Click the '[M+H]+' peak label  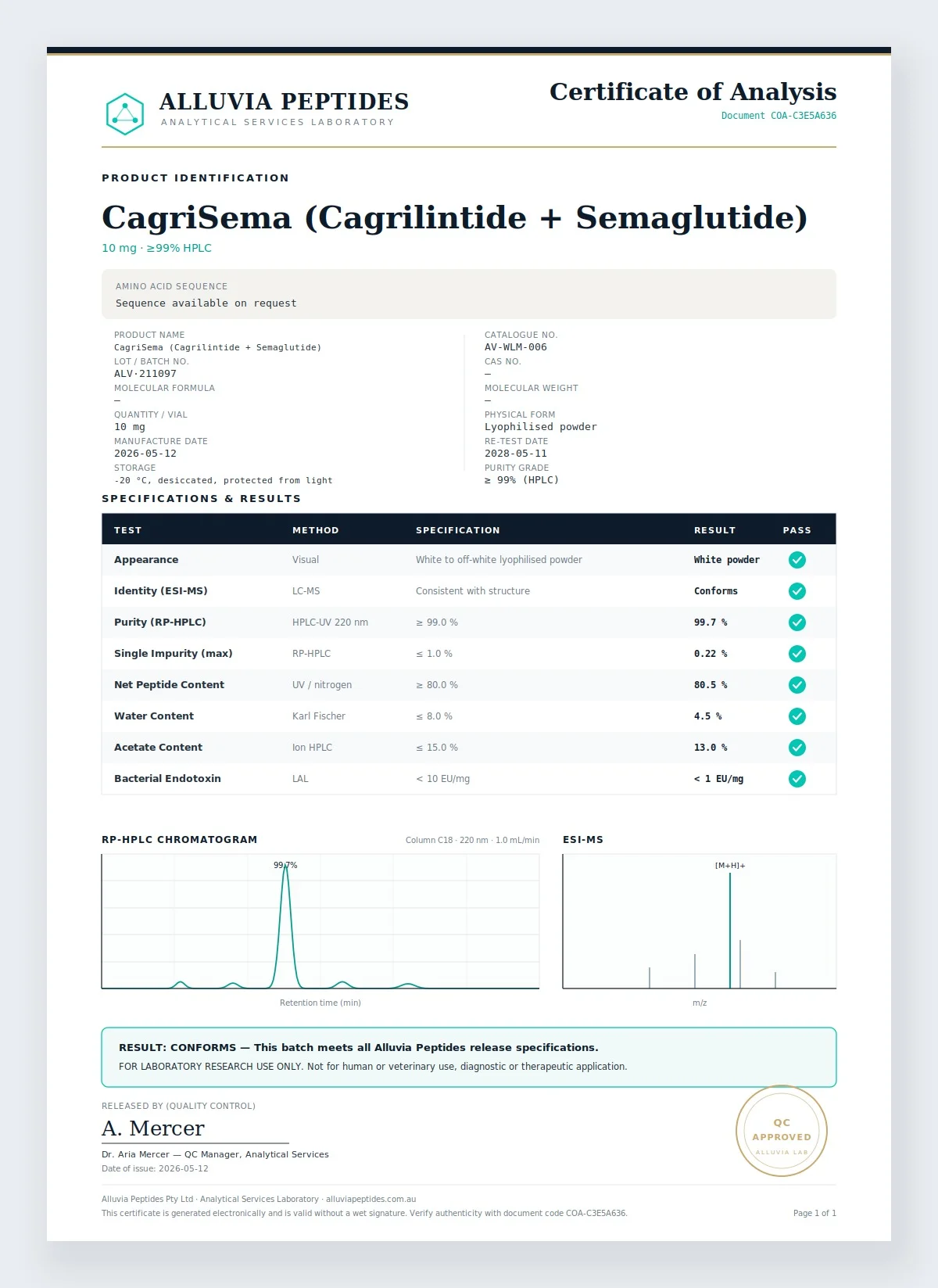coord(730,866)
